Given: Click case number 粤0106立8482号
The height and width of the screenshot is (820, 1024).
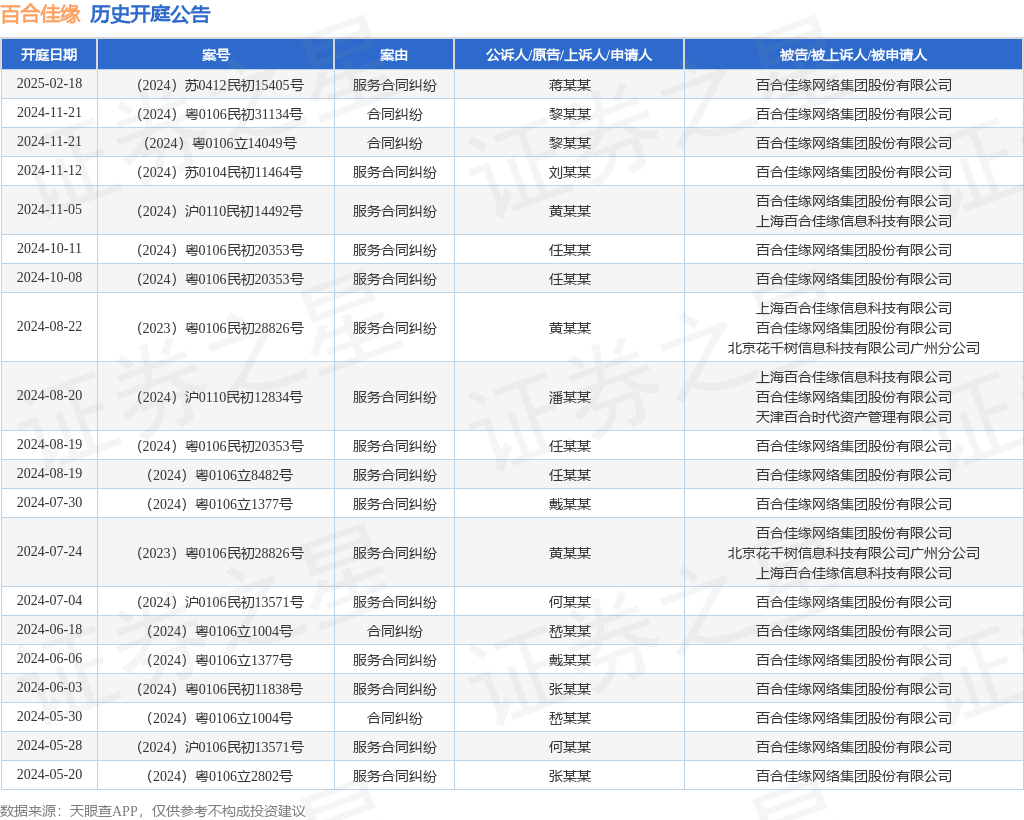Looking at the screenshot, I should pyautogui.click(x=220, y=475).
